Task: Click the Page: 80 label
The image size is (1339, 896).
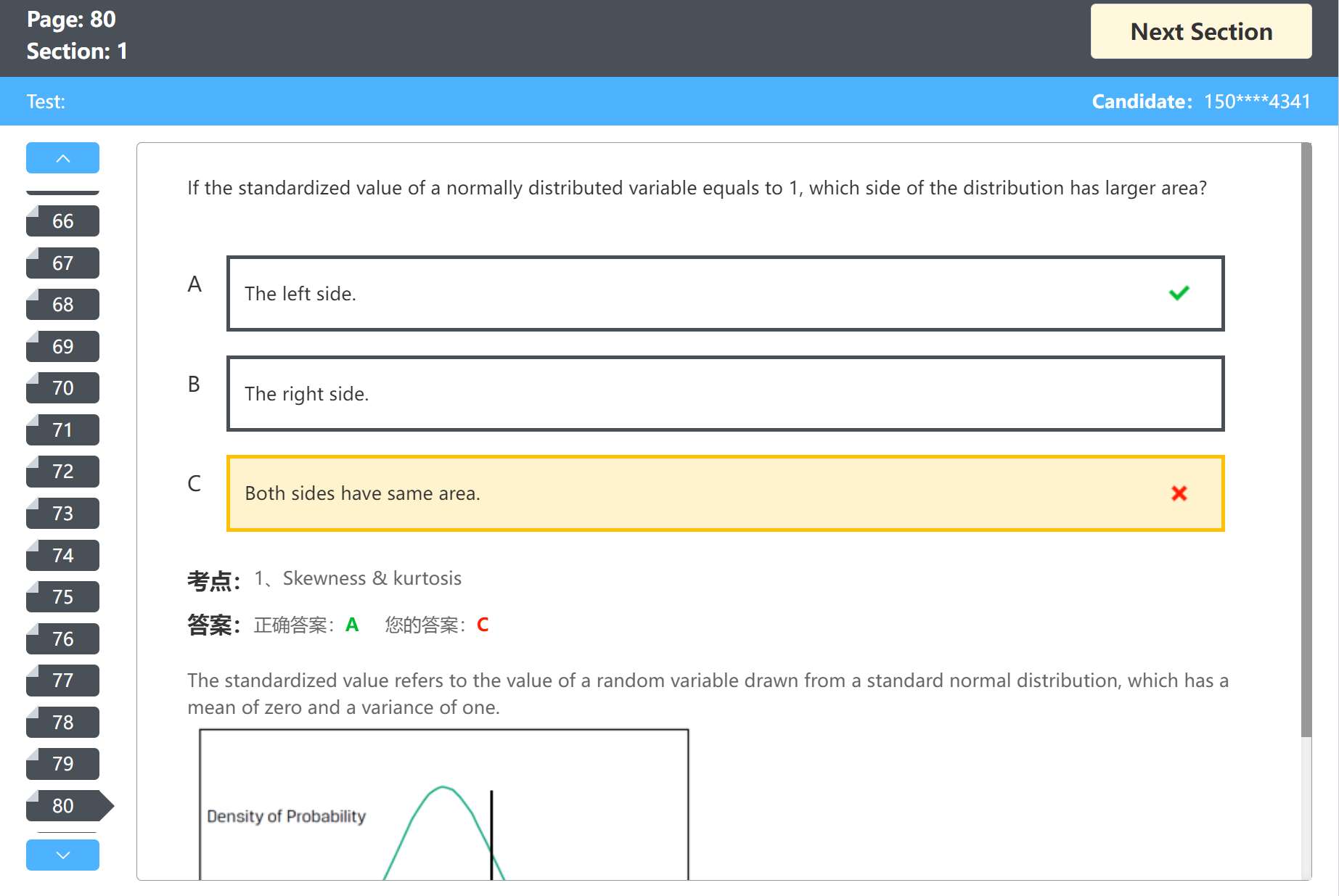Action: (71, 20)
